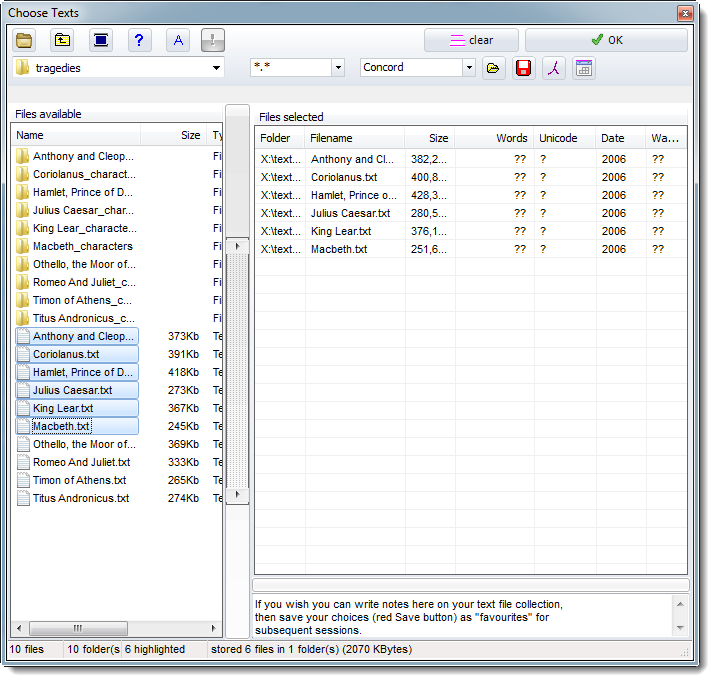Click the blue monitor screen icon

[100, 40]
